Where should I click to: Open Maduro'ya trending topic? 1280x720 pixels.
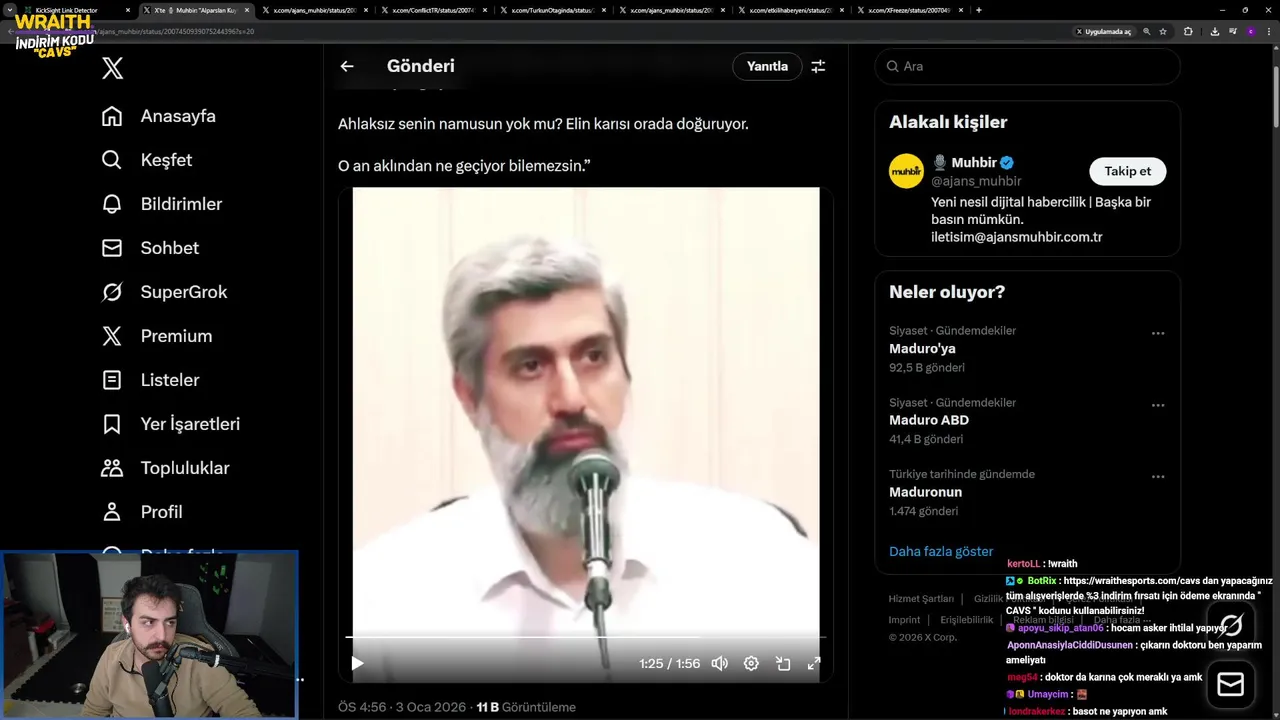[x=922, y=349]
